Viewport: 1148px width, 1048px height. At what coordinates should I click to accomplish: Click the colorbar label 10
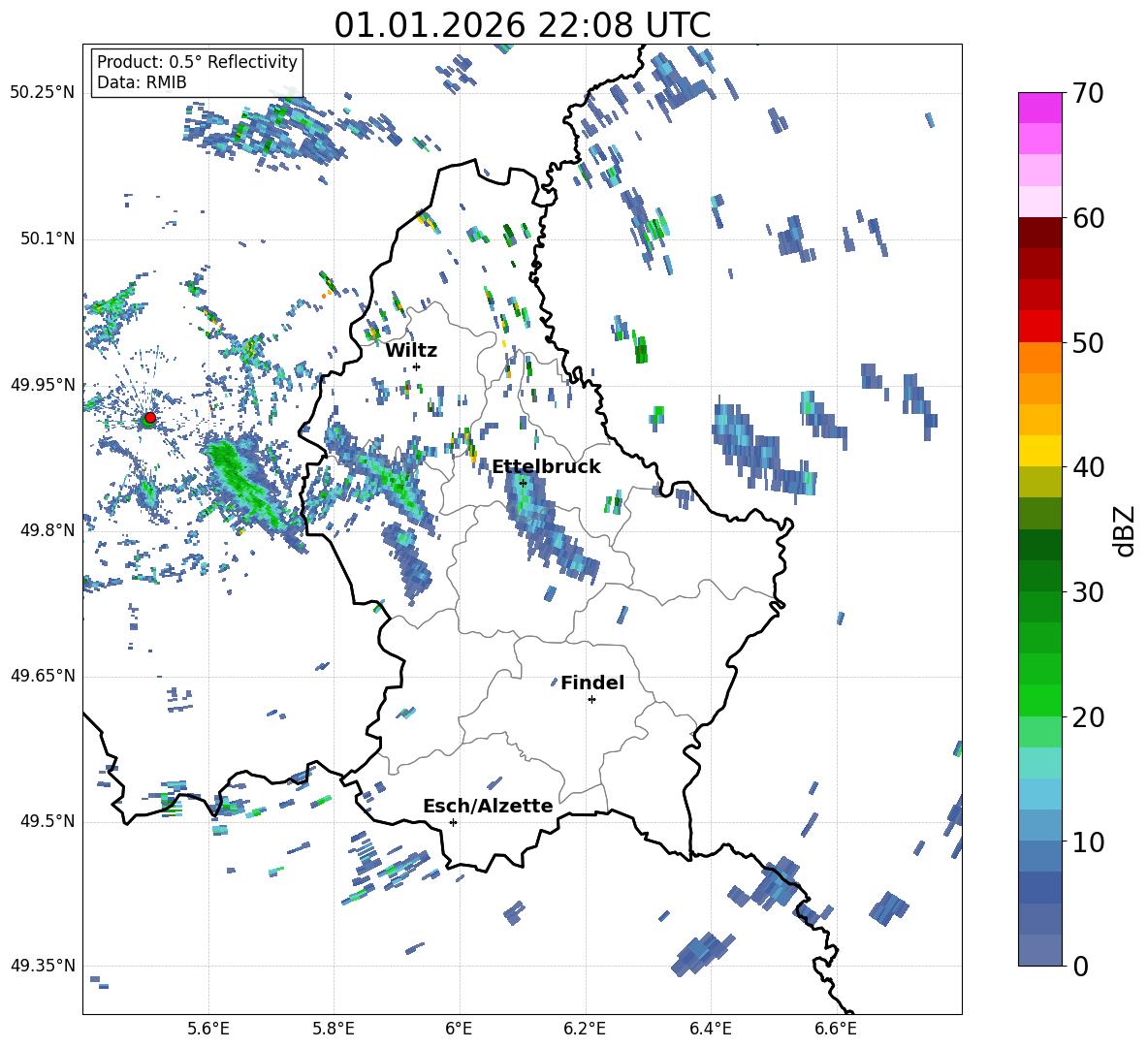(1087, 842)
